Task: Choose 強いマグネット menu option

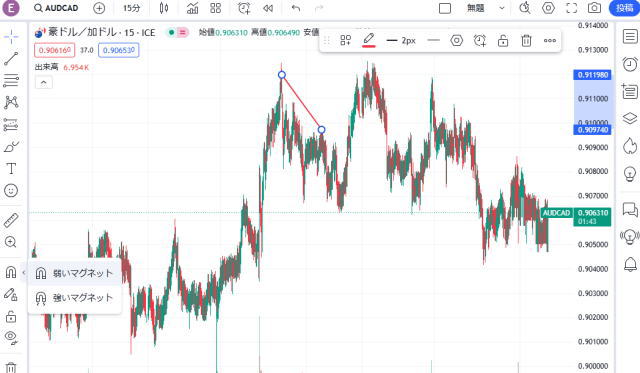Action: (74, 298)
